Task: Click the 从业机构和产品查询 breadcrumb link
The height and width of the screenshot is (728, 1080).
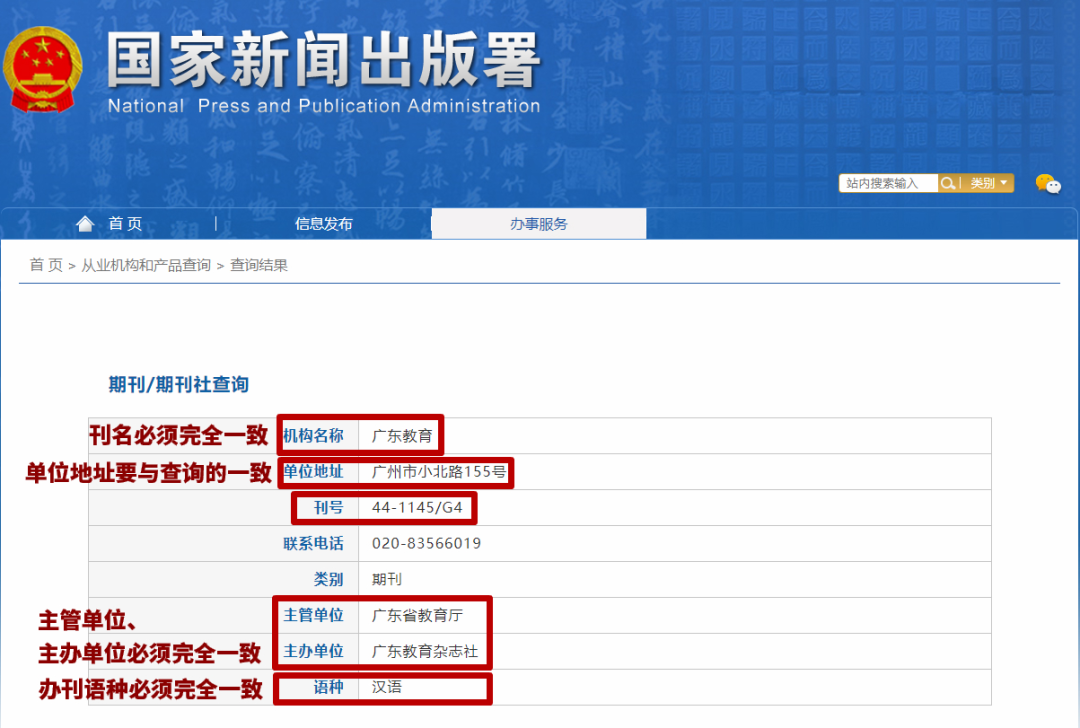Action: [146, 265]
